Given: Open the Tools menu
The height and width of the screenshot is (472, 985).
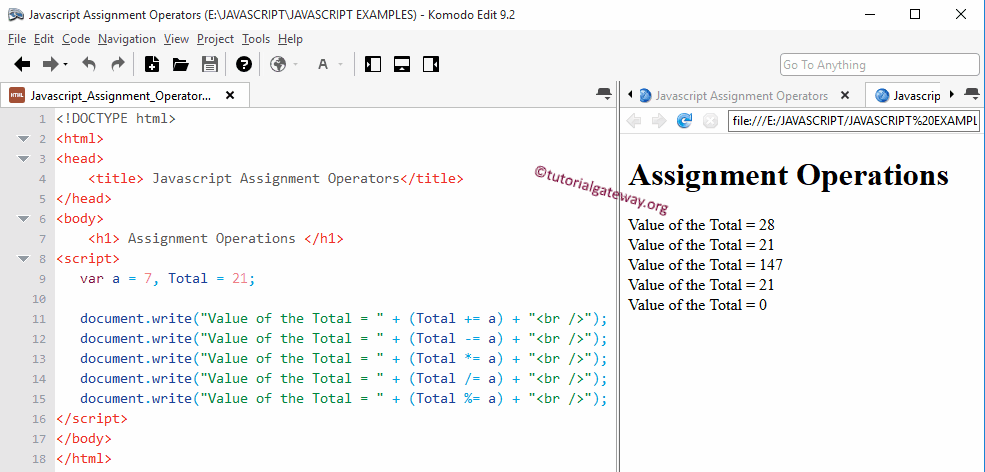Looking at the screenshot, I should coord(256,39).
